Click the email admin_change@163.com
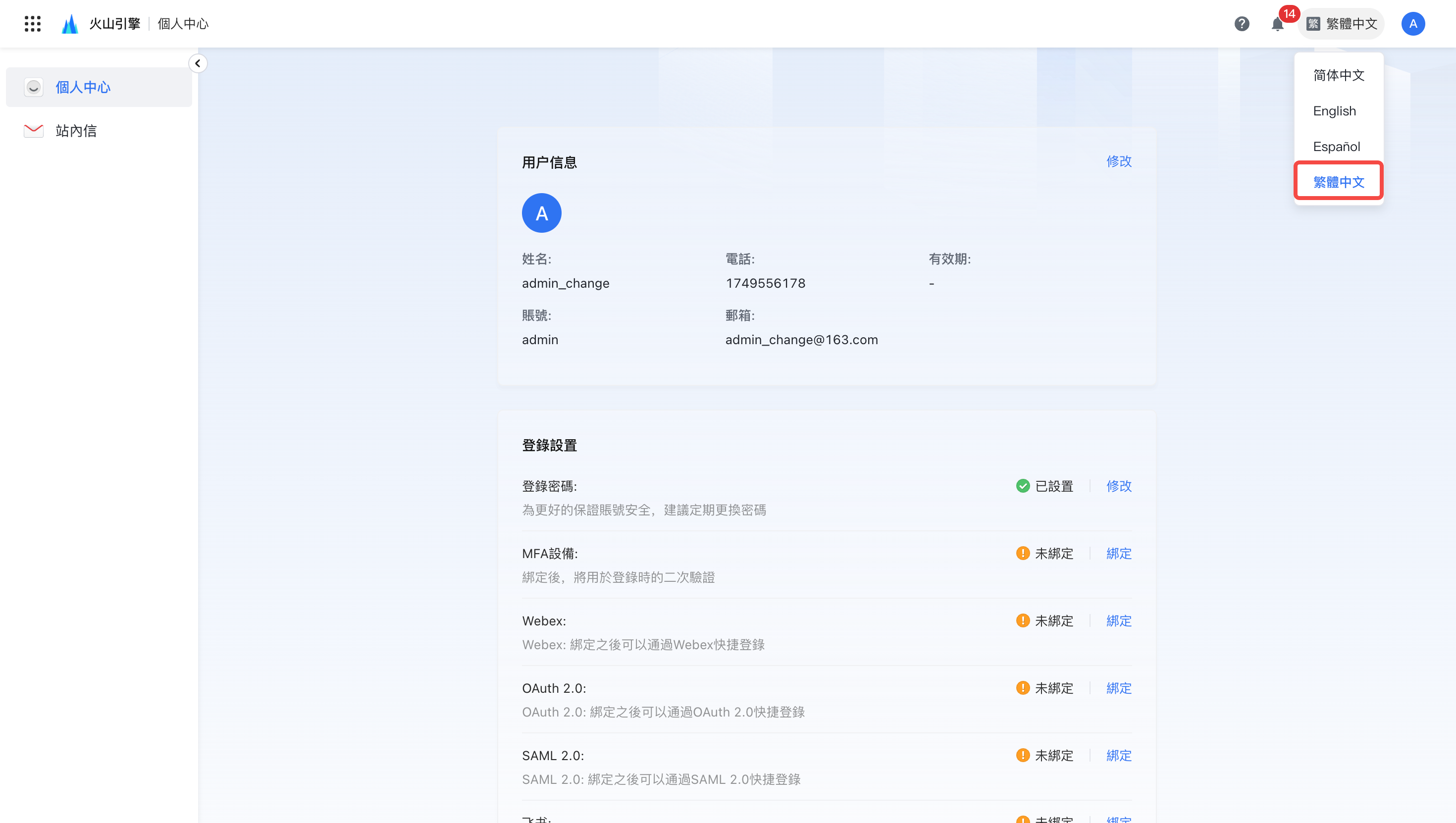 pos(801,340)
